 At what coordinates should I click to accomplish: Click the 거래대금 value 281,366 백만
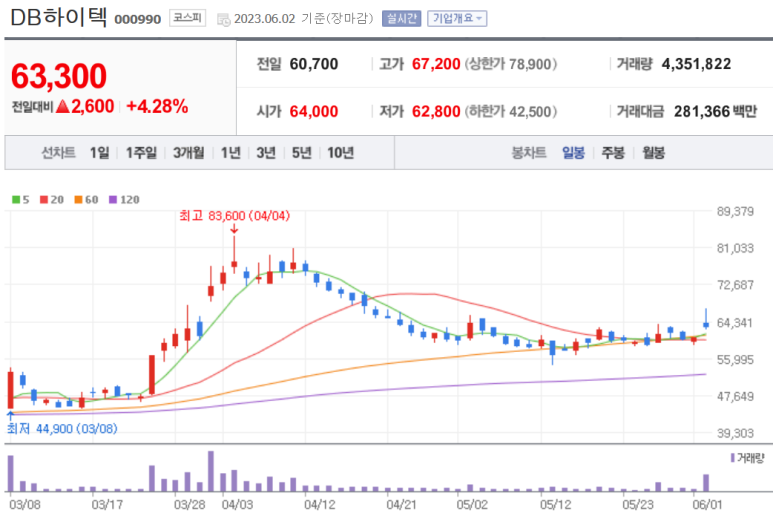(715, 111)
